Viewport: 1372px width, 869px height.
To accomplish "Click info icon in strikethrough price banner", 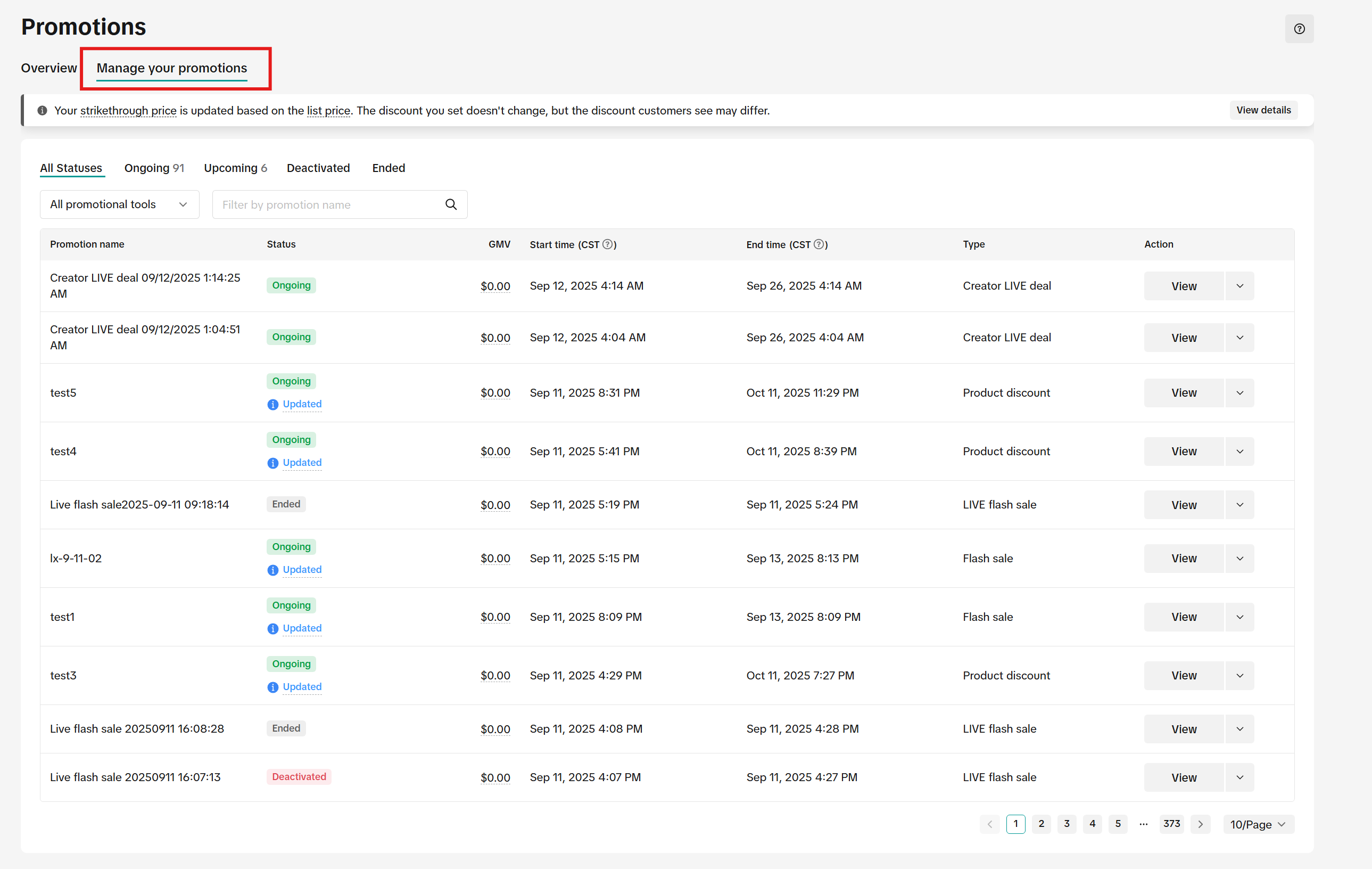I will coord(42,111).
